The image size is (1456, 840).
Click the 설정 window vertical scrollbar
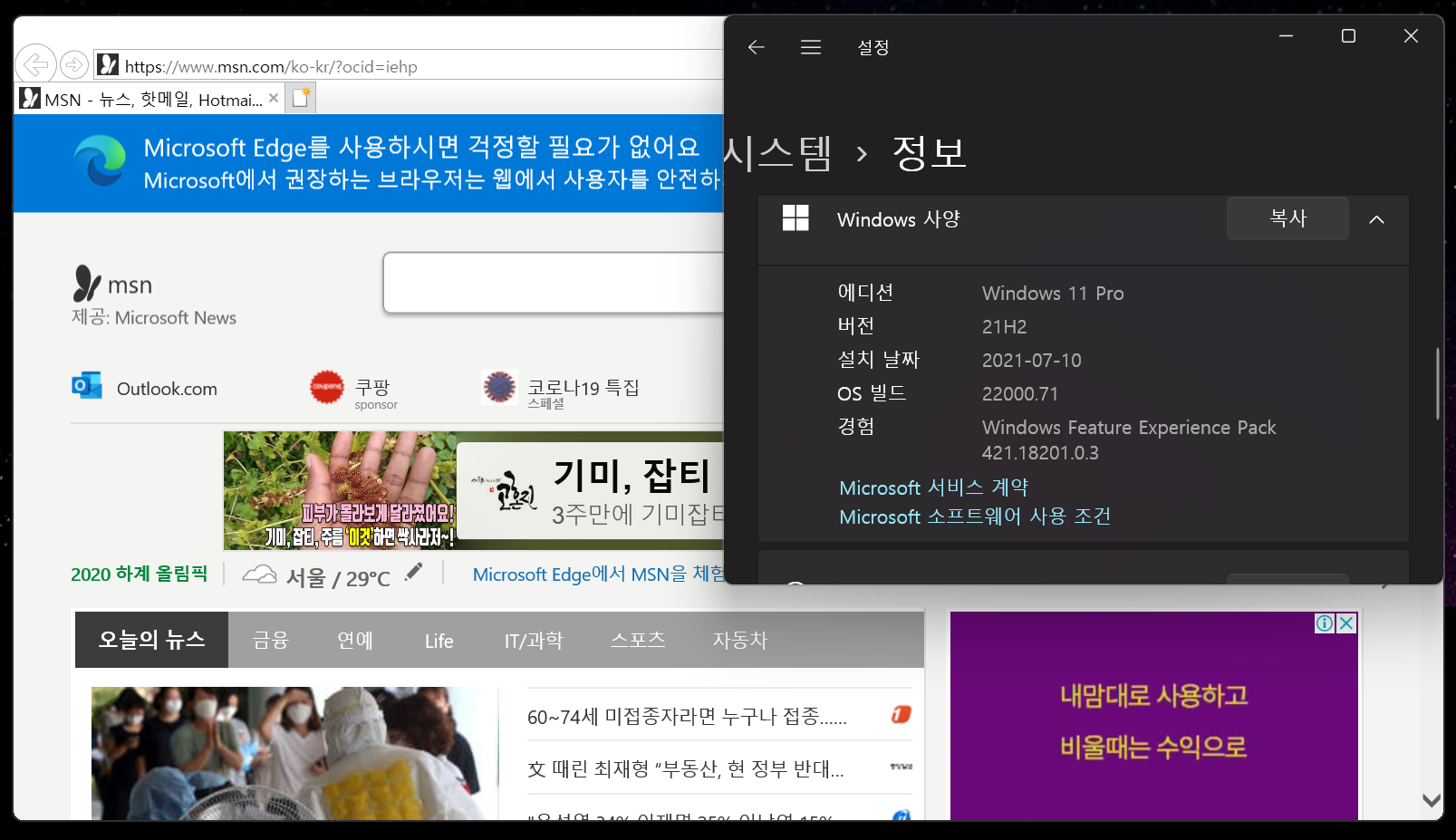click(x=1438, y=383)
